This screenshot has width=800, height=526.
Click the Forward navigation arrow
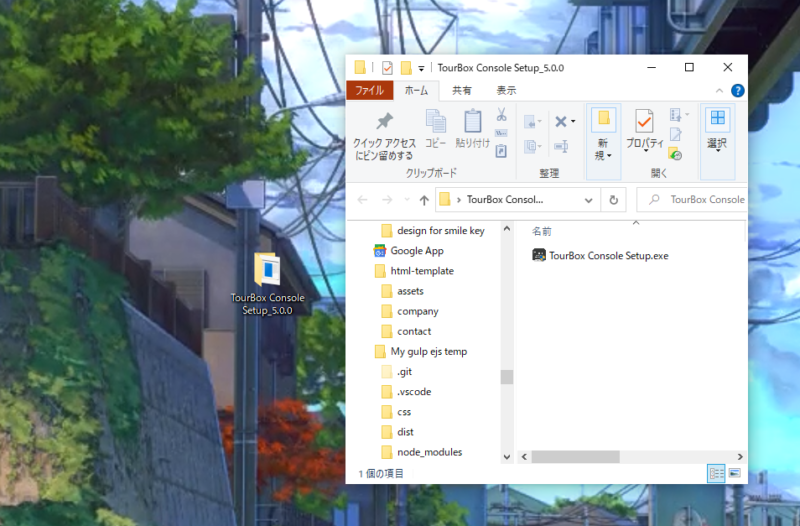tap(387, 200)
